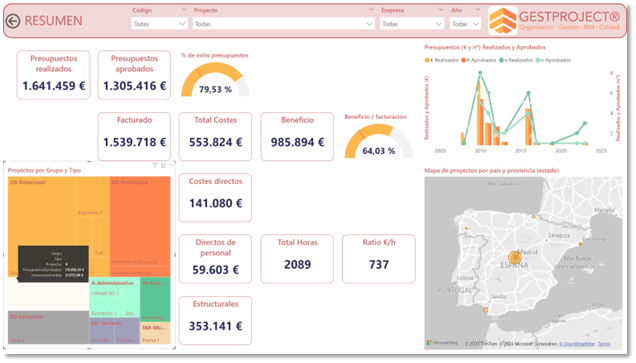Click the PORTUGAL label on the map
Screen dimensions: 636x363
[x=454, y=290]
